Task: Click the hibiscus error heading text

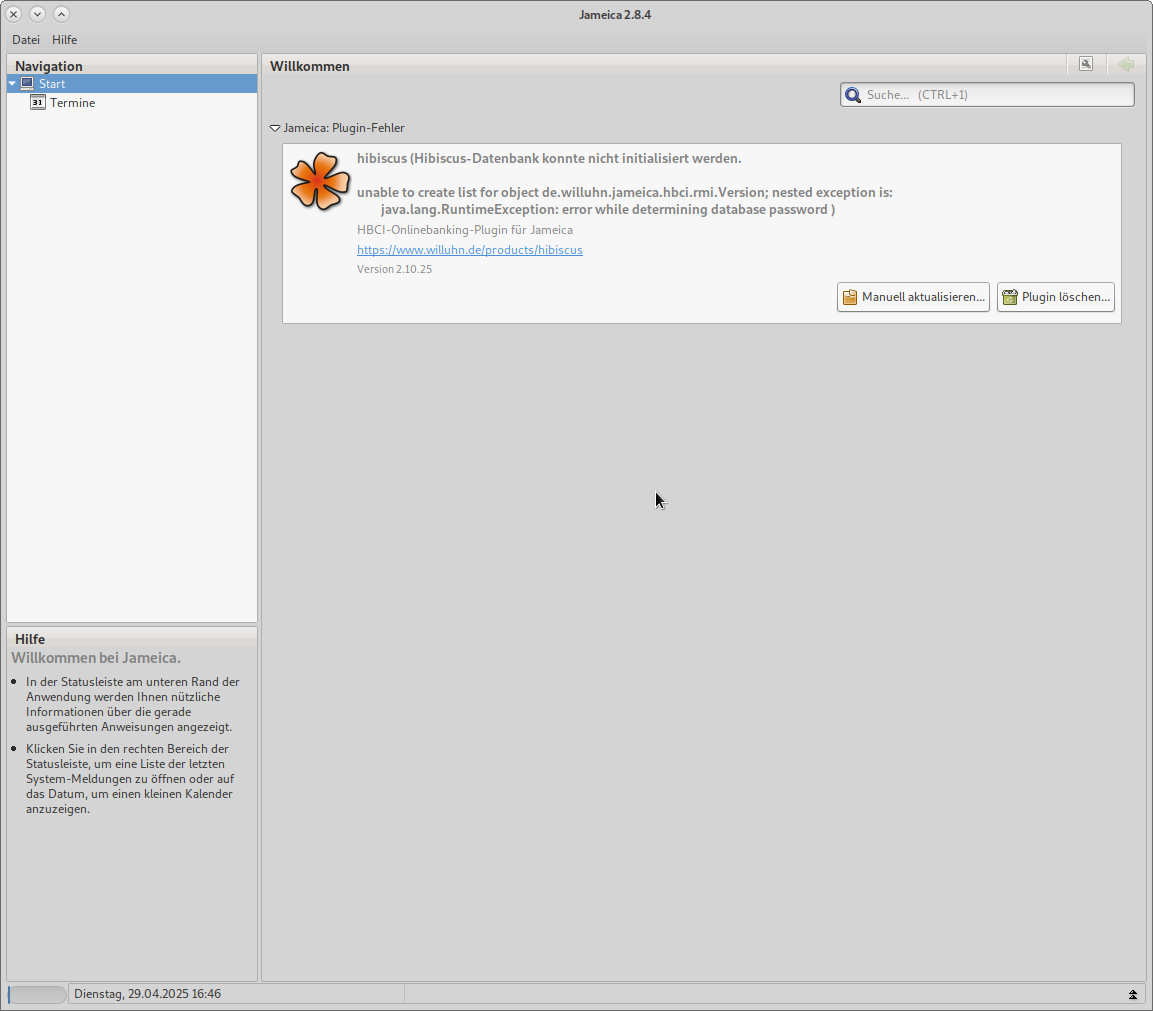Action: click(549, 158)
